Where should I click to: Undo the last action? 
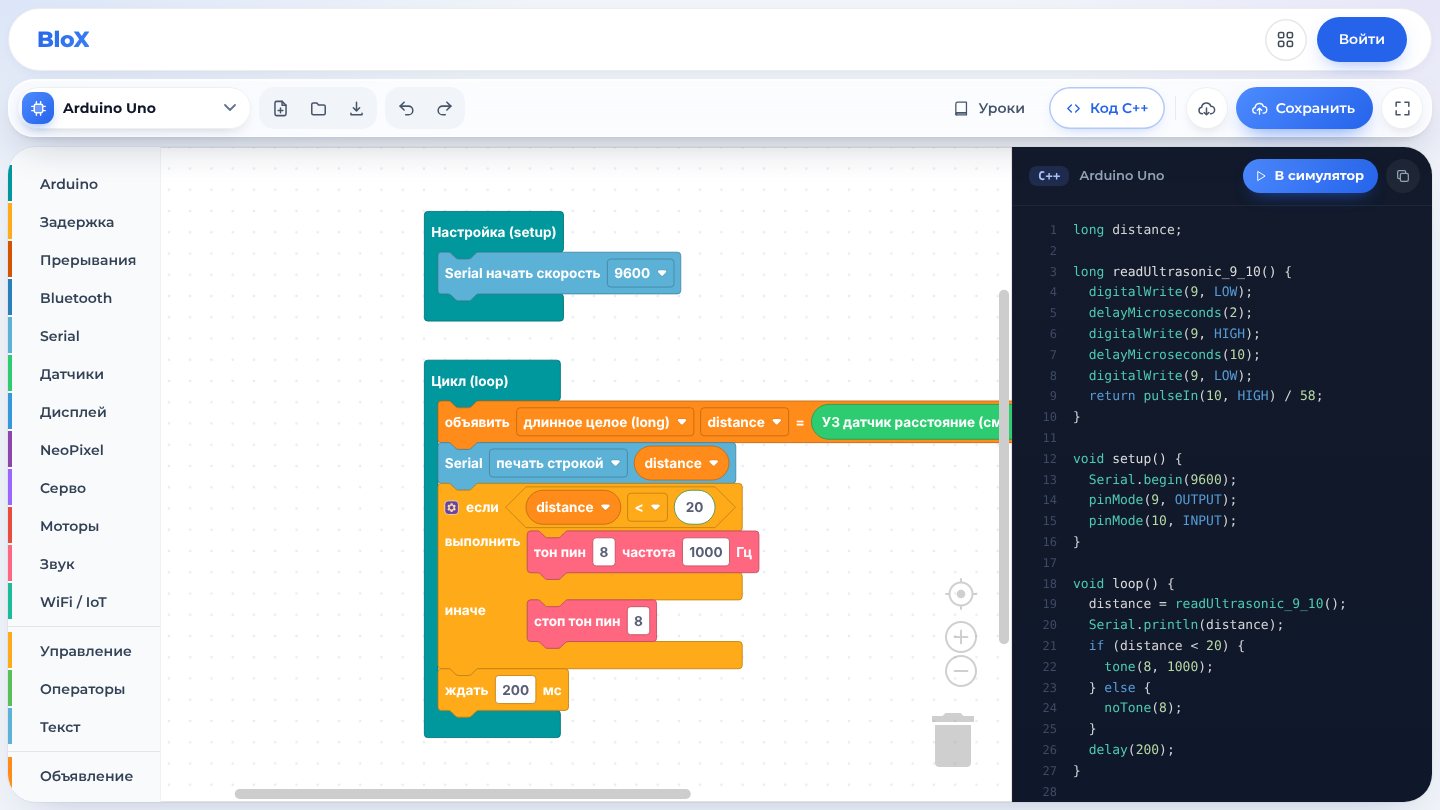[x=406, y=108]
